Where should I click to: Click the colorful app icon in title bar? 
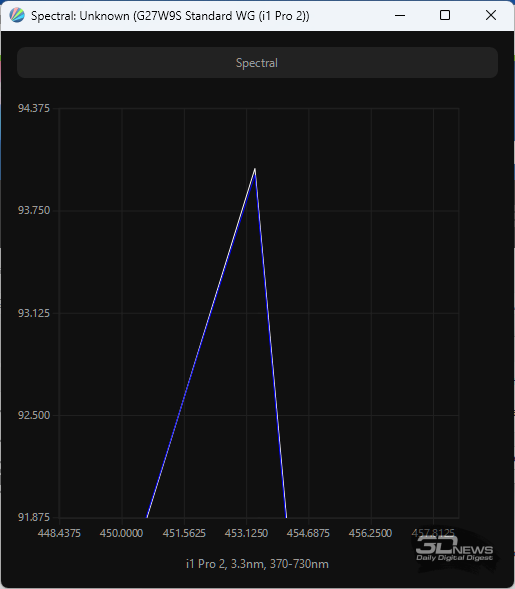pyautogui.click(x=17, y=16)
